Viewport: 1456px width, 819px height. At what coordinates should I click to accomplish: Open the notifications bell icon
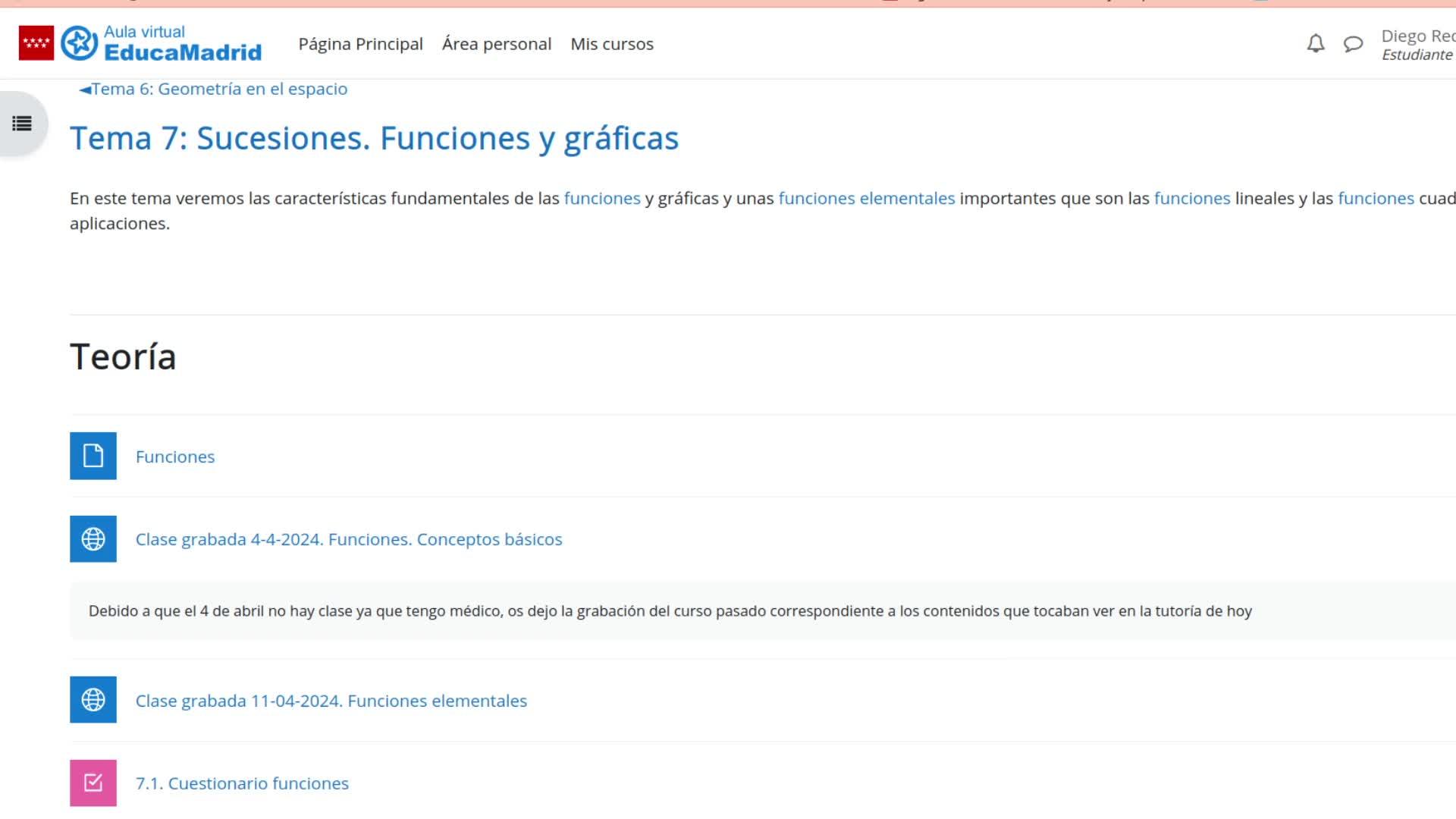(1316, 44)
